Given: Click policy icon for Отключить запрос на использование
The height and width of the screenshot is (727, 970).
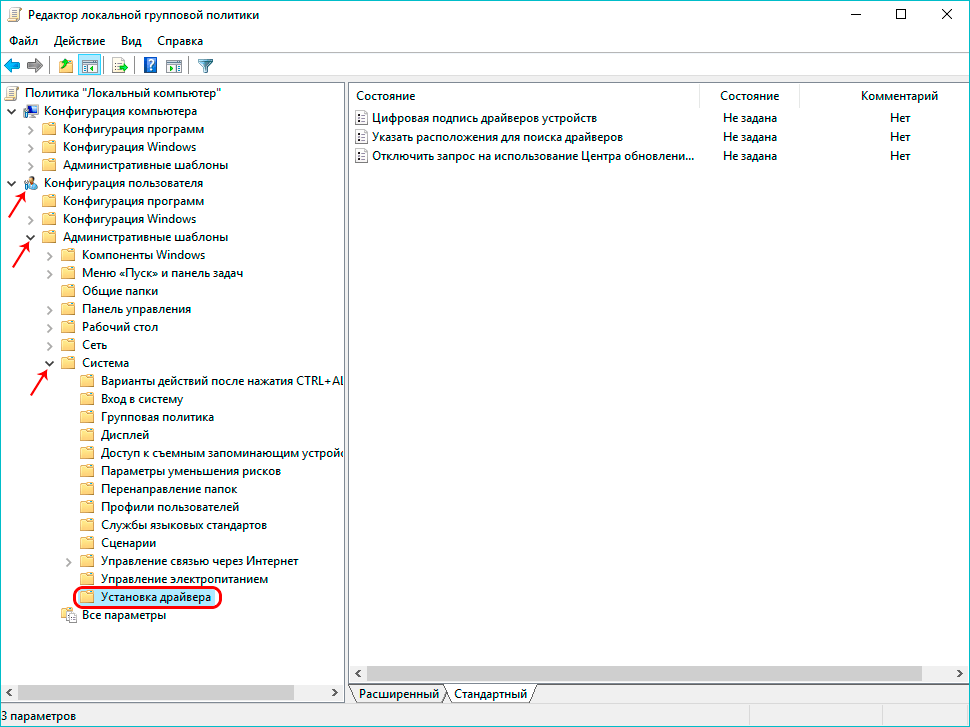Looking at the screenshot, I should point(361,156).
